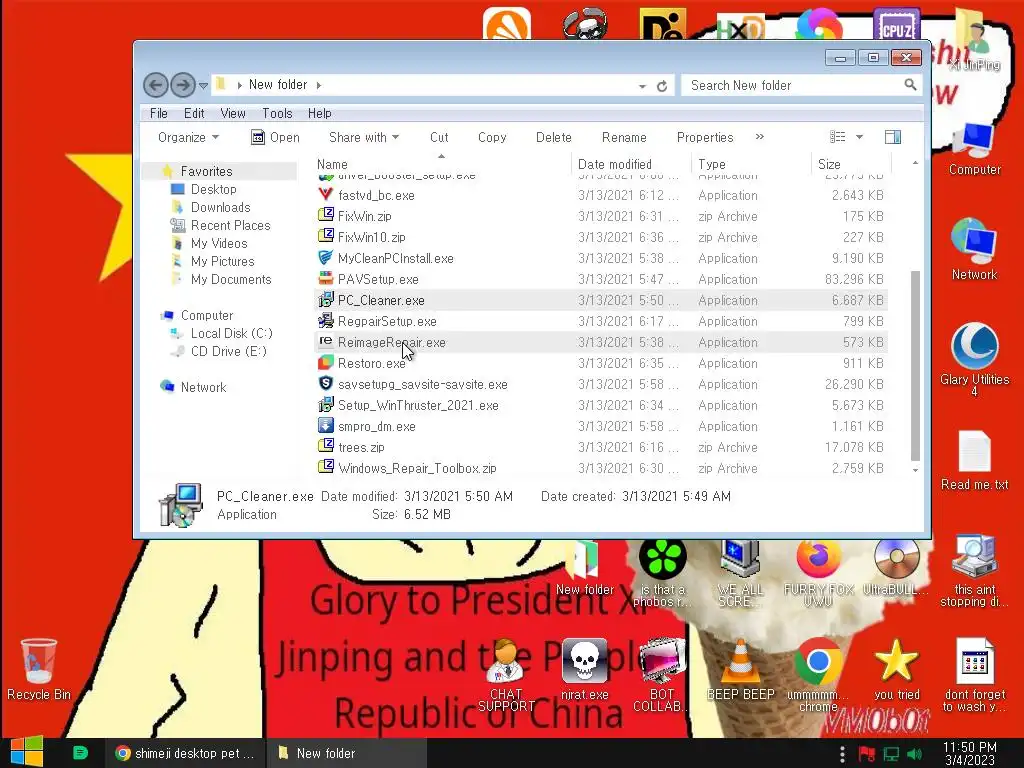The width and height of the screenshot is (1024, 768).
Task: Click the Open toolbar button
Action: (276, 137)
